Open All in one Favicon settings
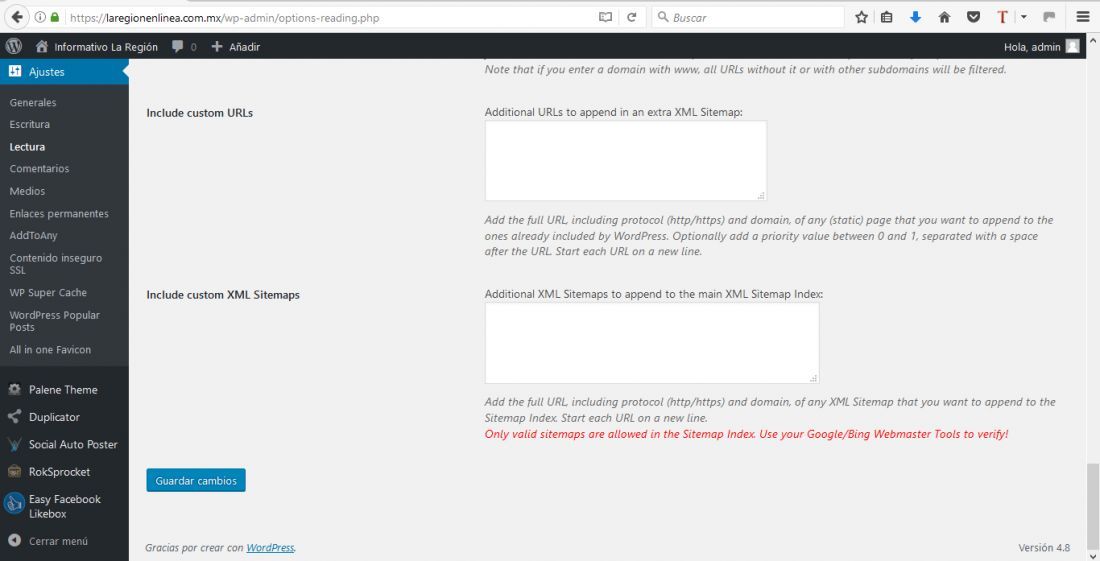 coord(51,350)
